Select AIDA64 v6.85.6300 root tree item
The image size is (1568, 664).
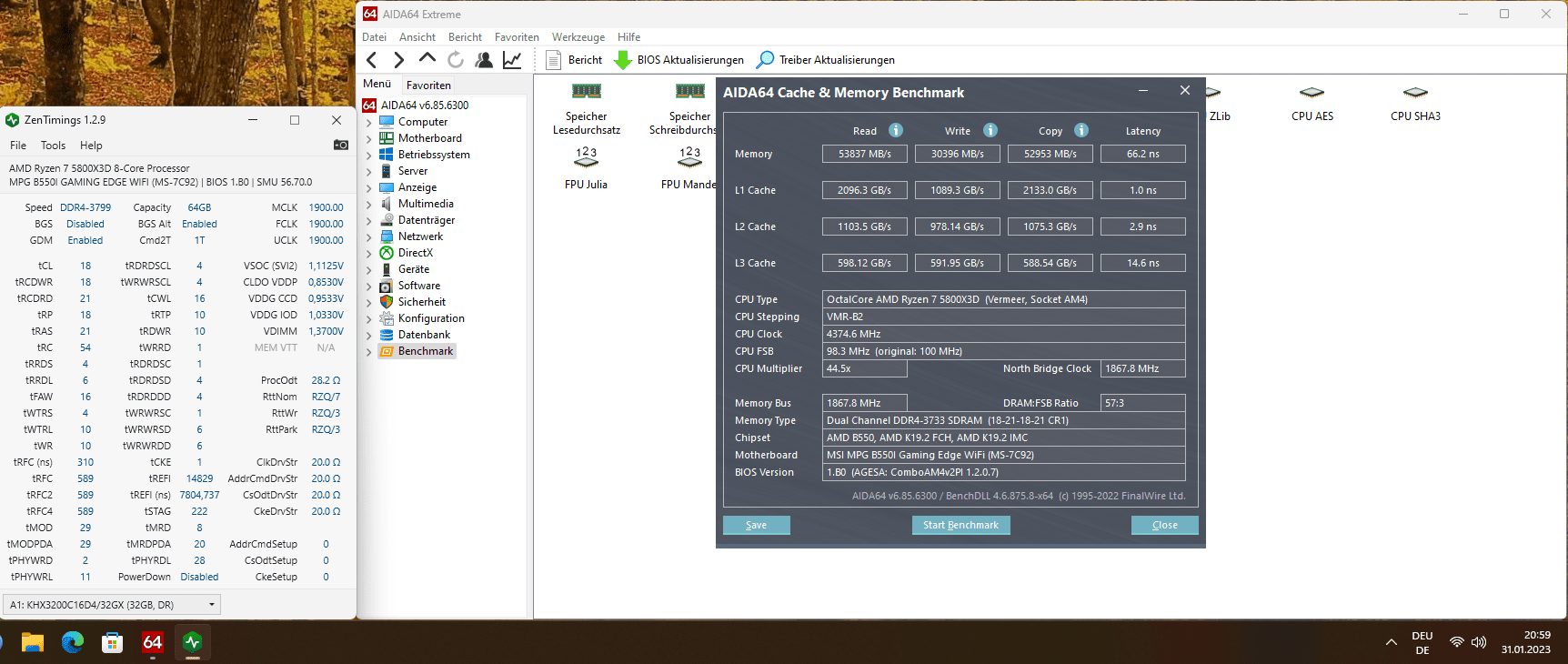coord(417,106)
